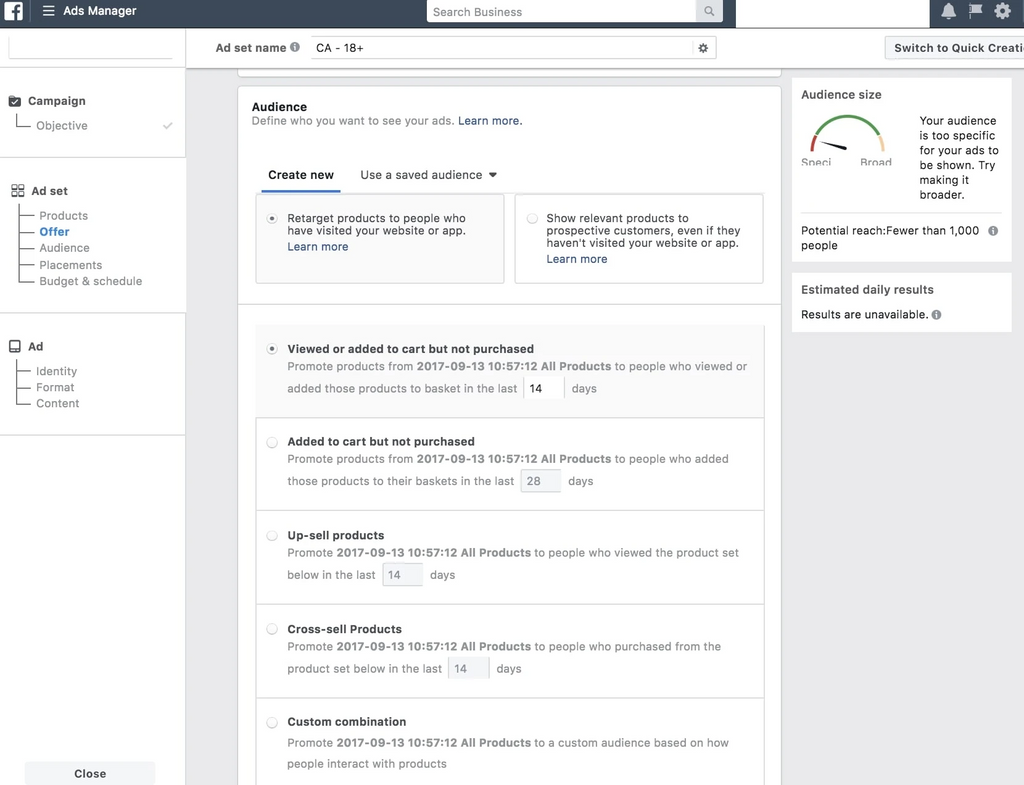Screen dimensions: 1024x785
Task: Click the search magnifier icon
Action: [x=709, y=12]
